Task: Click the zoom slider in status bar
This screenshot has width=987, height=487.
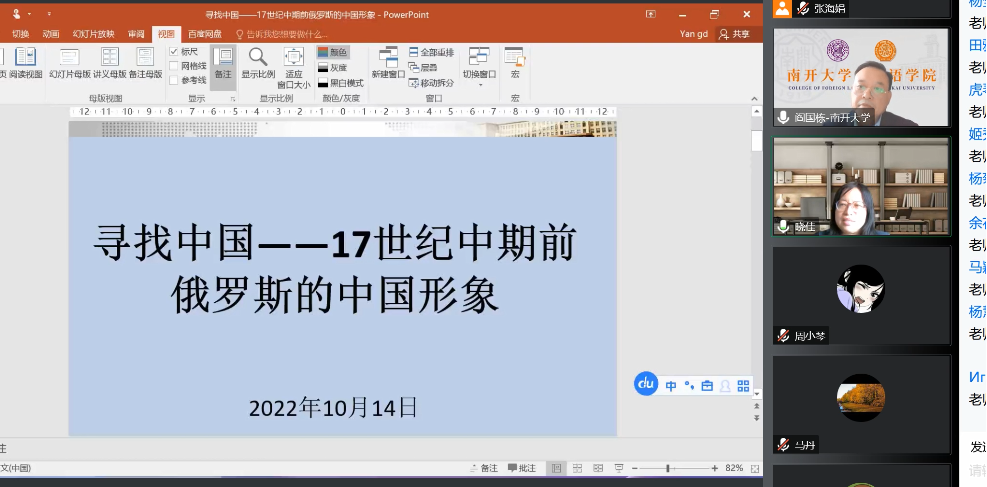Action: tap(667, 468)
